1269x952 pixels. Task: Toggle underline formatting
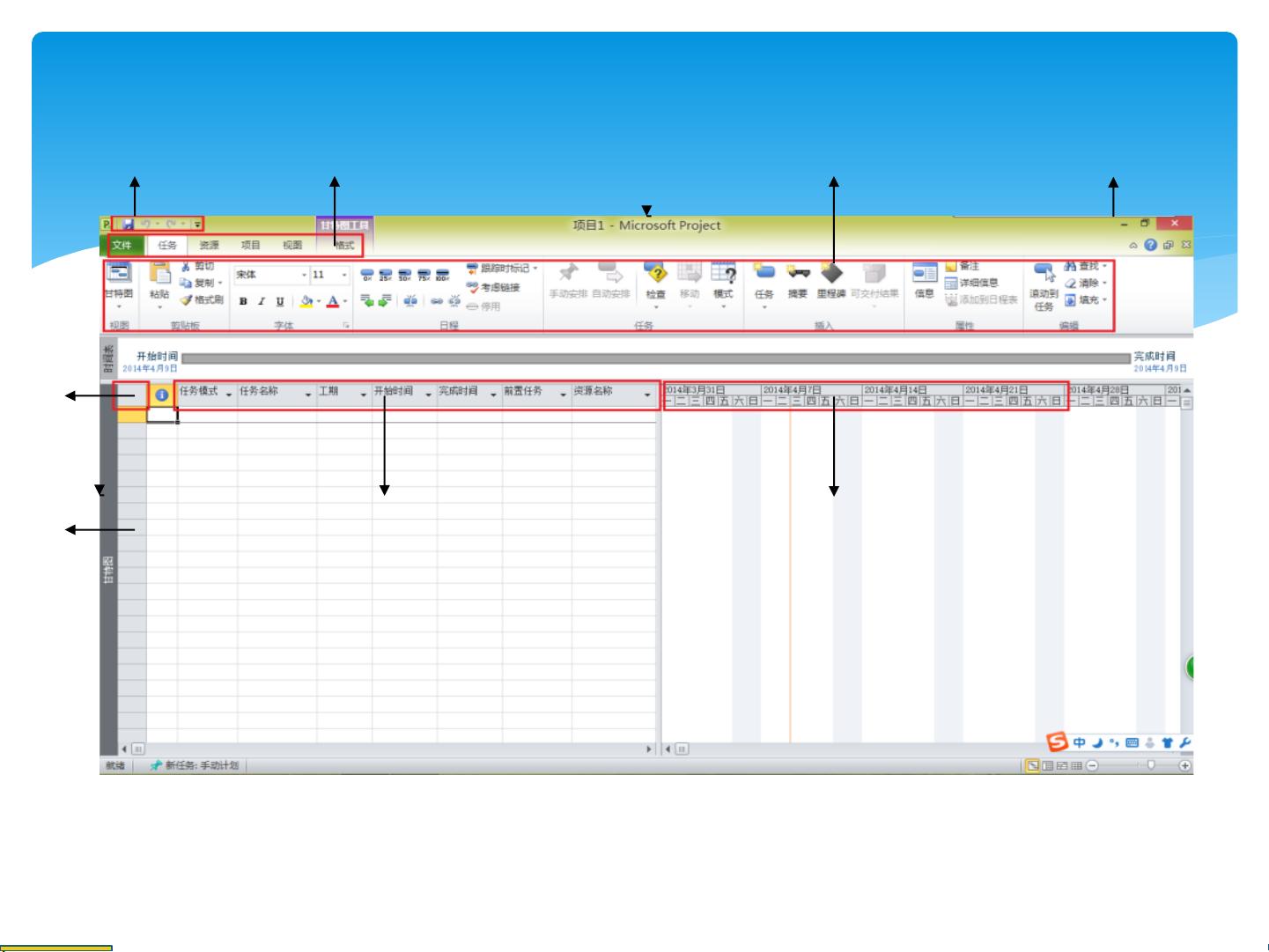pos(280,301)
